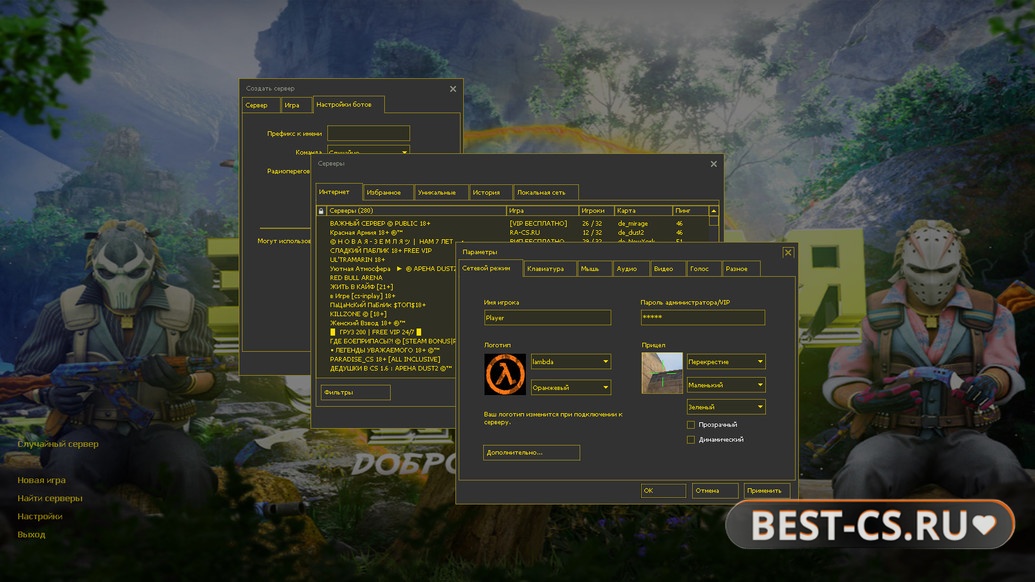Open the Маленький crosshair size dropdown

point(725,385)
